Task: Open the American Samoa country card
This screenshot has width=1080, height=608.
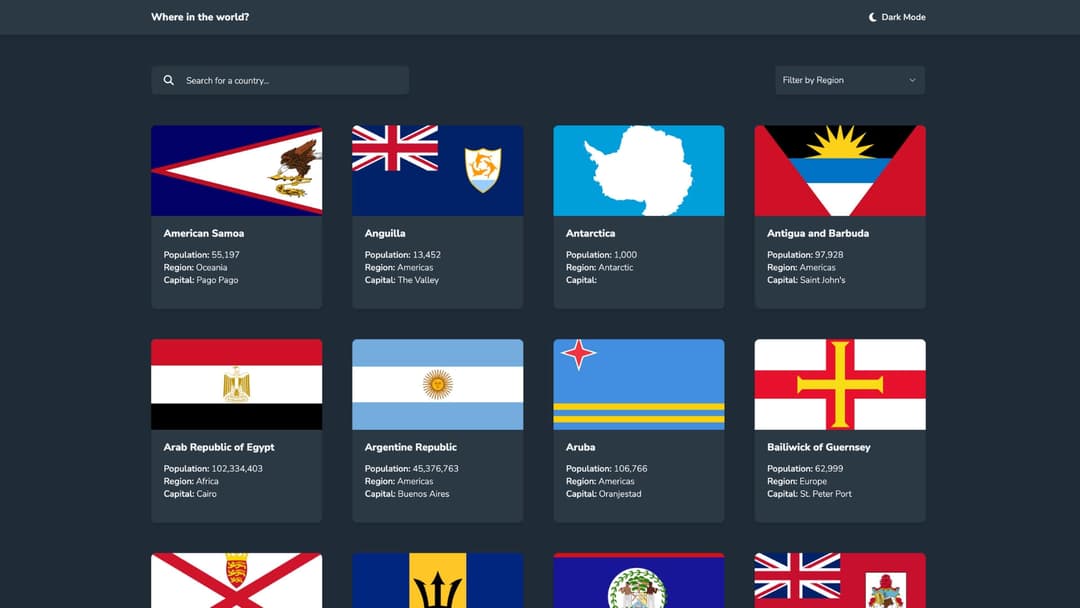Action: (236, 215)
